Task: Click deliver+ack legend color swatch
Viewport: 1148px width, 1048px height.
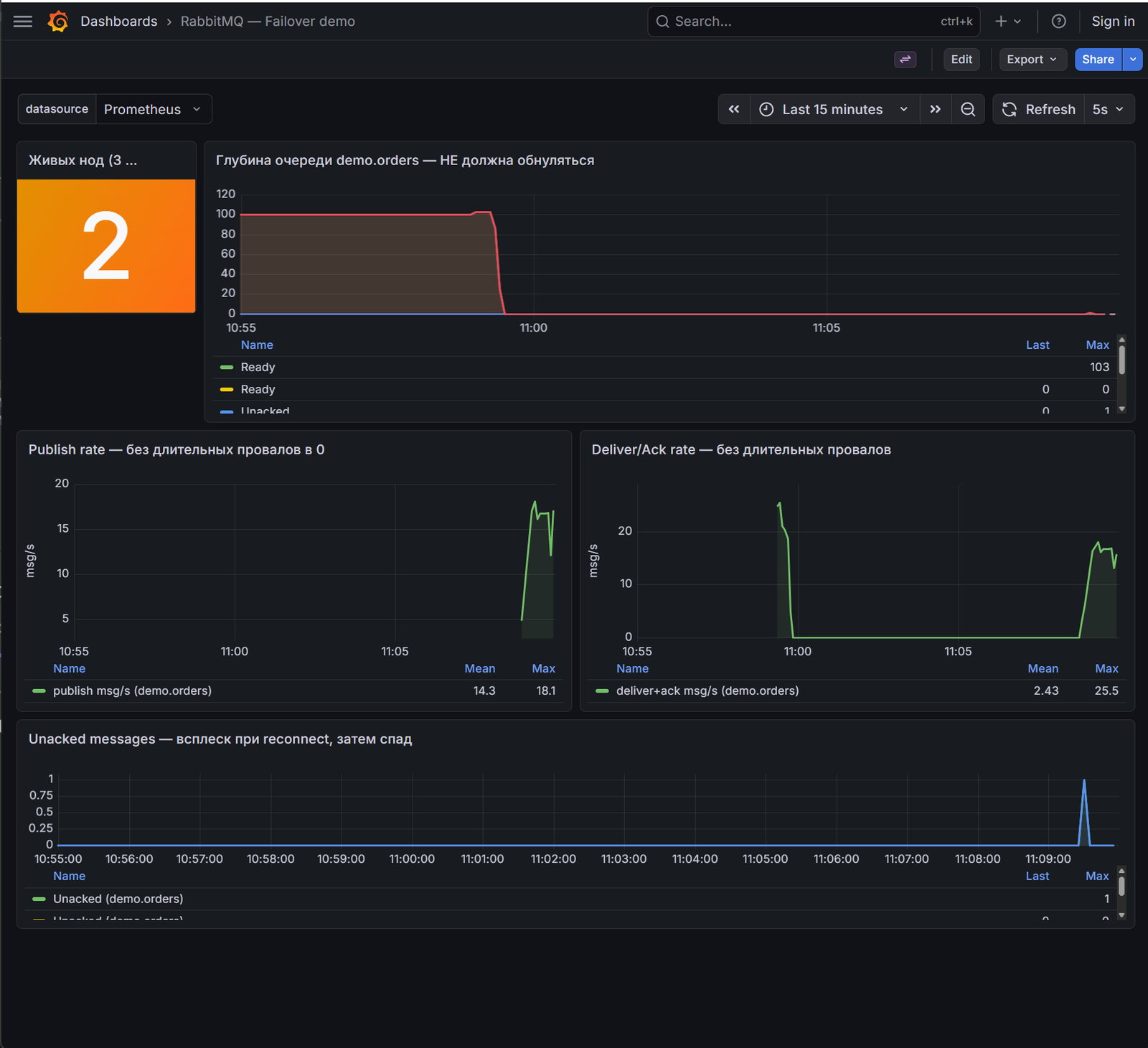Action: [602, 691]
